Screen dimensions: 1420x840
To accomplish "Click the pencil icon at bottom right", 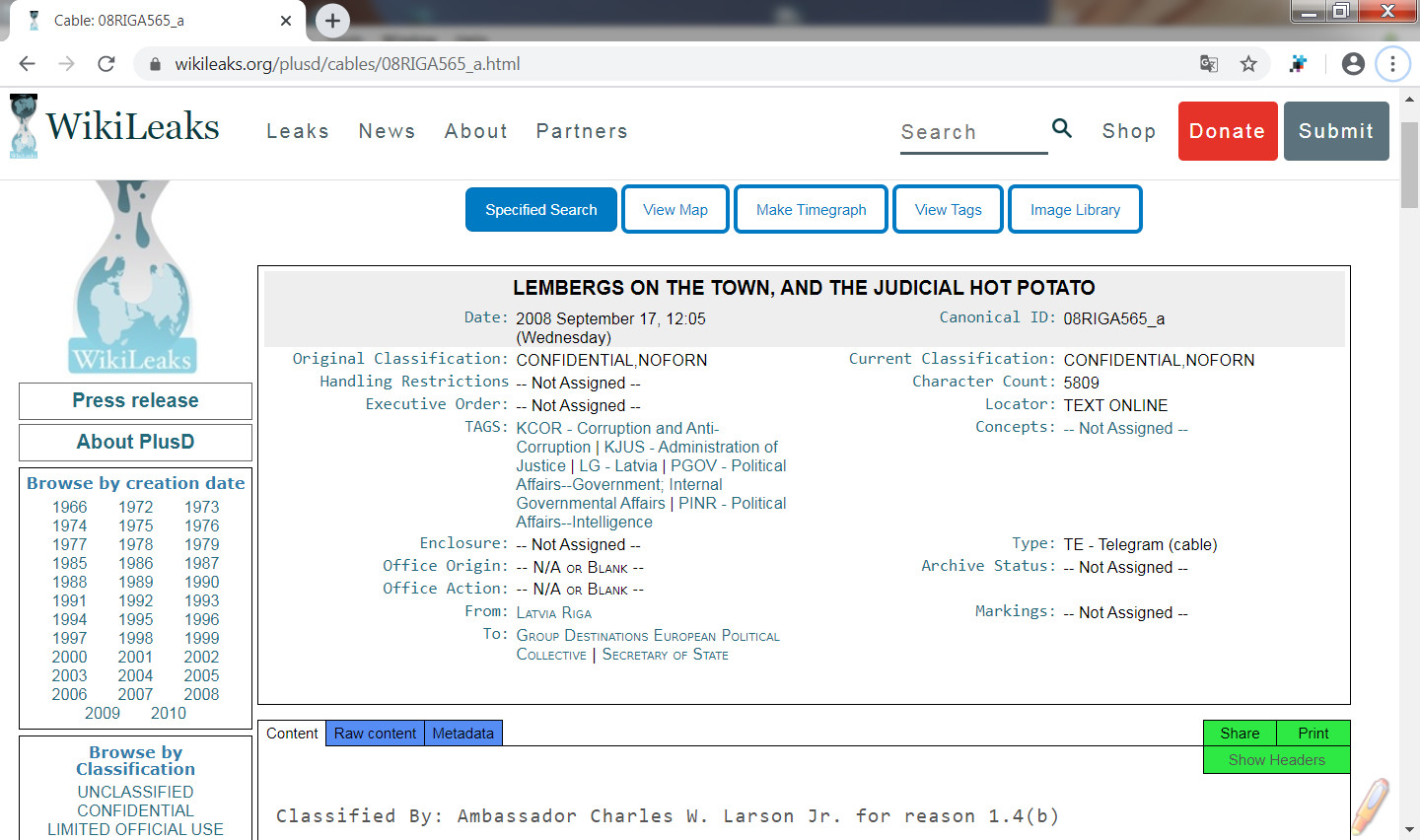I will tap(1370, 805).
